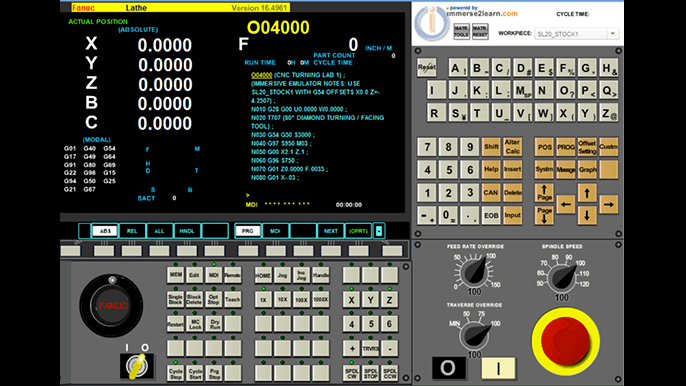686x386 pixels.
Task: Enable MEM mode button
Action: pyautogui.click(x=175, y=275)
